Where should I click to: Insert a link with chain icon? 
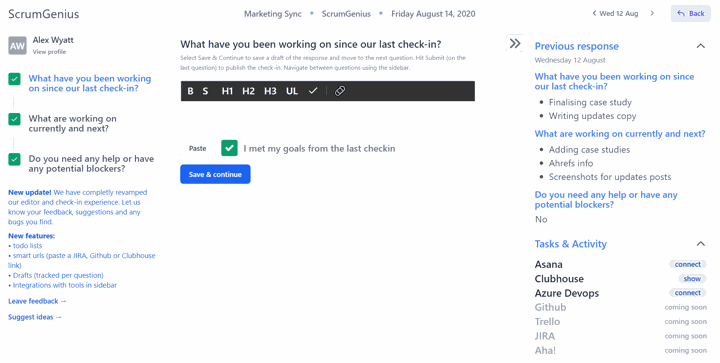click(340, 91)
